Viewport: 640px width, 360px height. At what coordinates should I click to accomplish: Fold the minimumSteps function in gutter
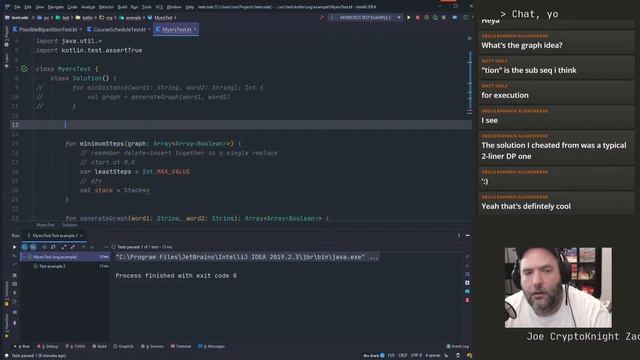click(x=33, y=144)
